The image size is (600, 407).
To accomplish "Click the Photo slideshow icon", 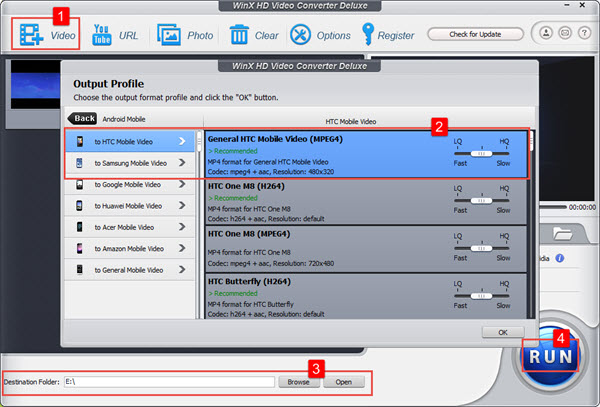I will pyautogui.click(x=169, y=35).
